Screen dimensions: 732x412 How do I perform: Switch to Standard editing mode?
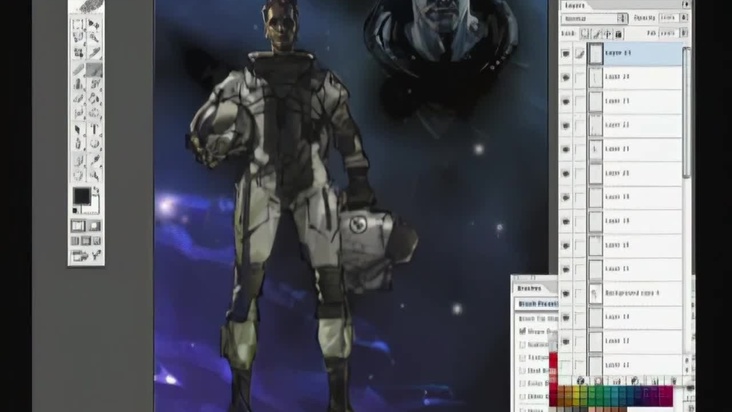pyautogui.click(x=78, y=226)
